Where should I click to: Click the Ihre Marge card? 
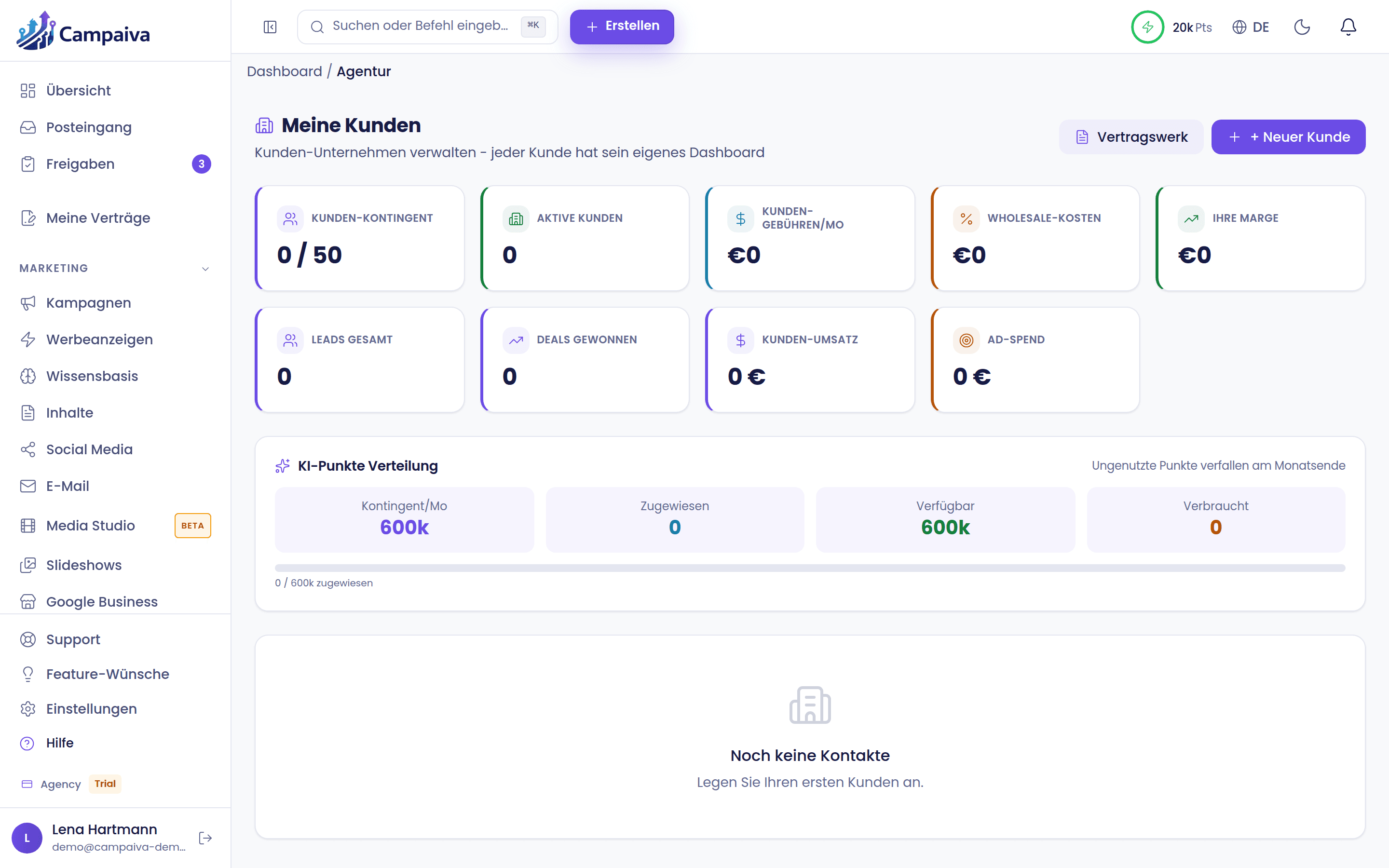tap(1260, 238)
